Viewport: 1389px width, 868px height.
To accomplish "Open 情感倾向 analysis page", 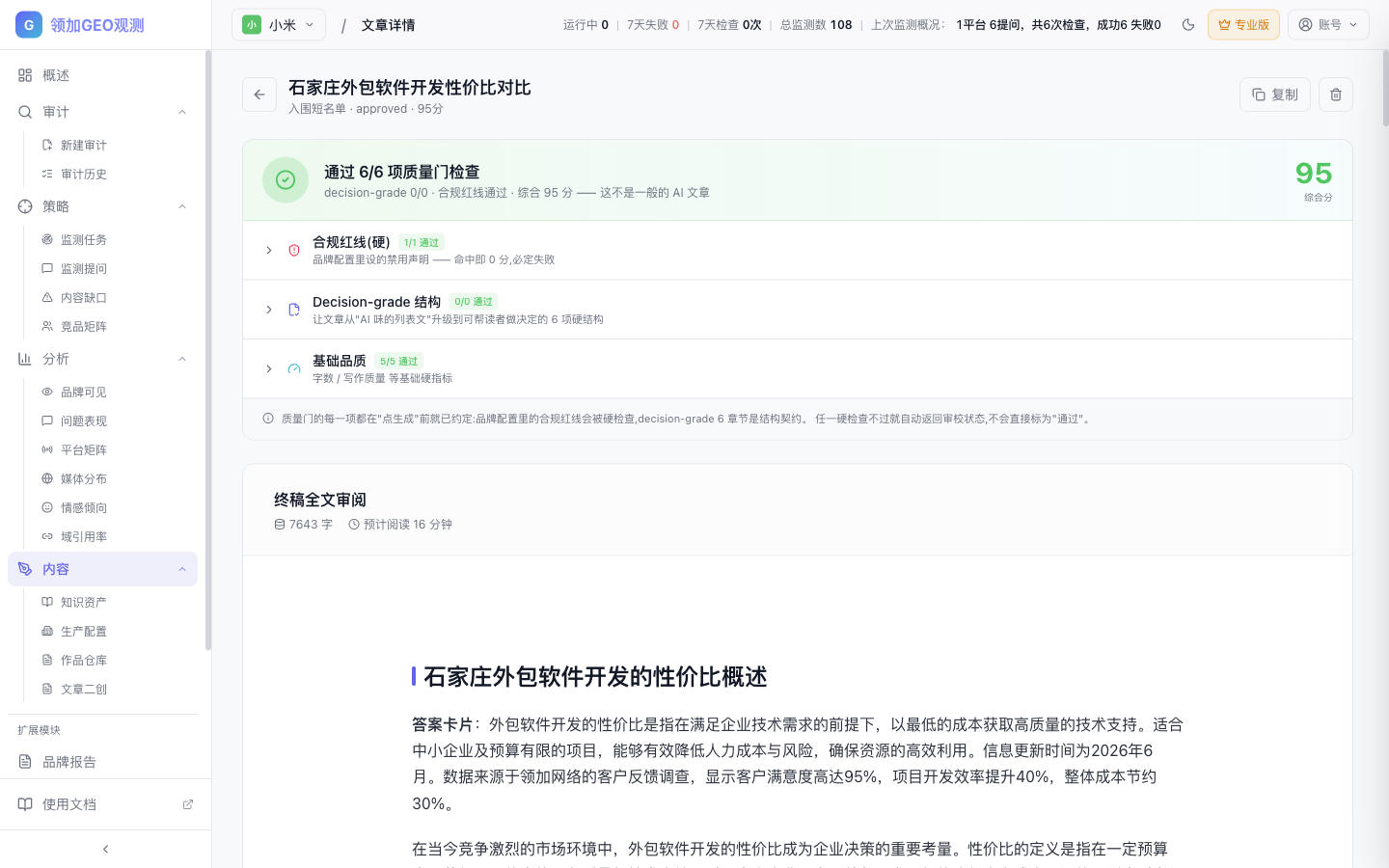I will [83, 507].
